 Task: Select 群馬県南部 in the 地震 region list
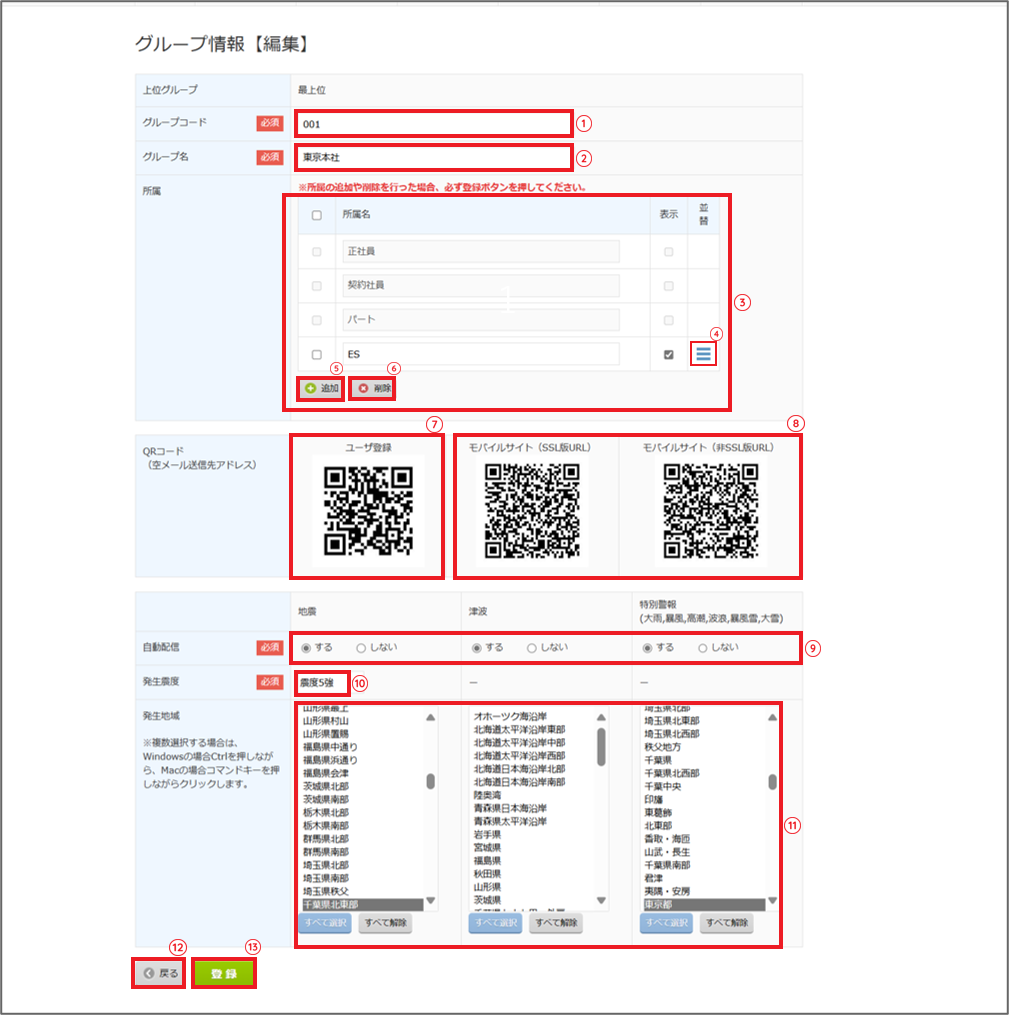coord(326,853)
